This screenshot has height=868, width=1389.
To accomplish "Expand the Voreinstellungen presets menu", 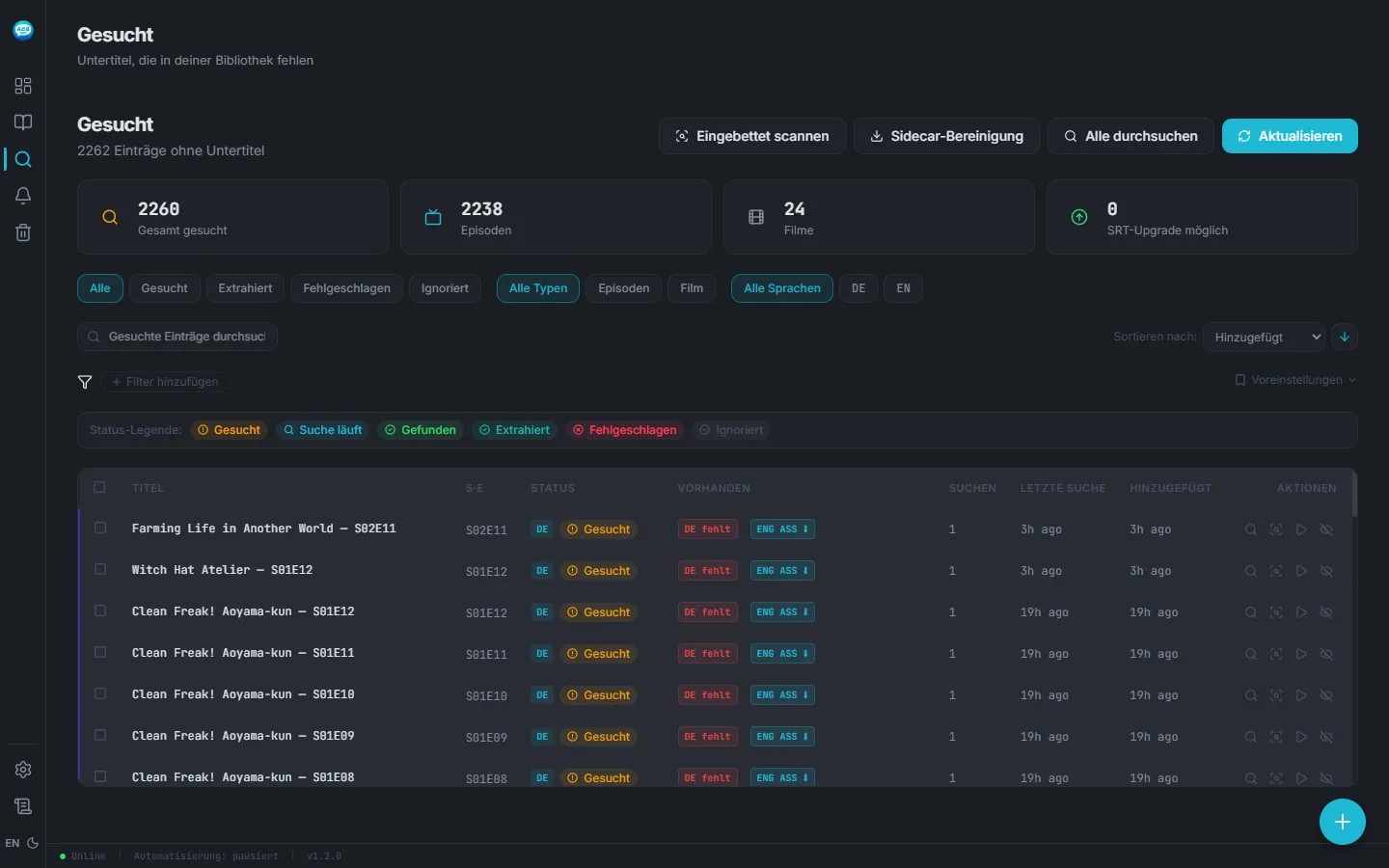I will 1295,380.
